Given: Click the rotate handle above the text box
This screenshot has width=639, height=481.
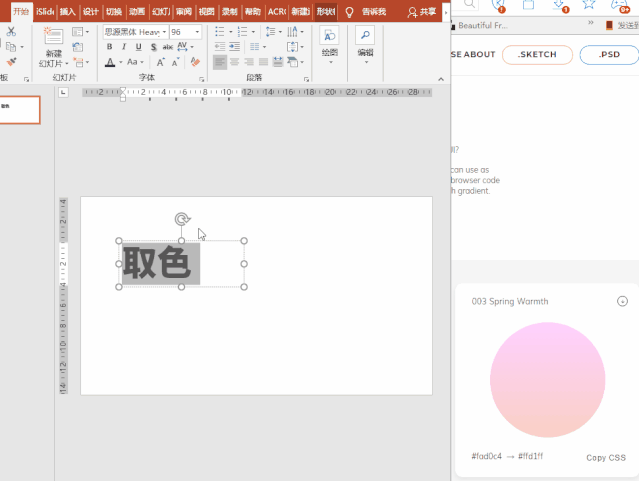Looking at the screenshot, I should point(182,219).
